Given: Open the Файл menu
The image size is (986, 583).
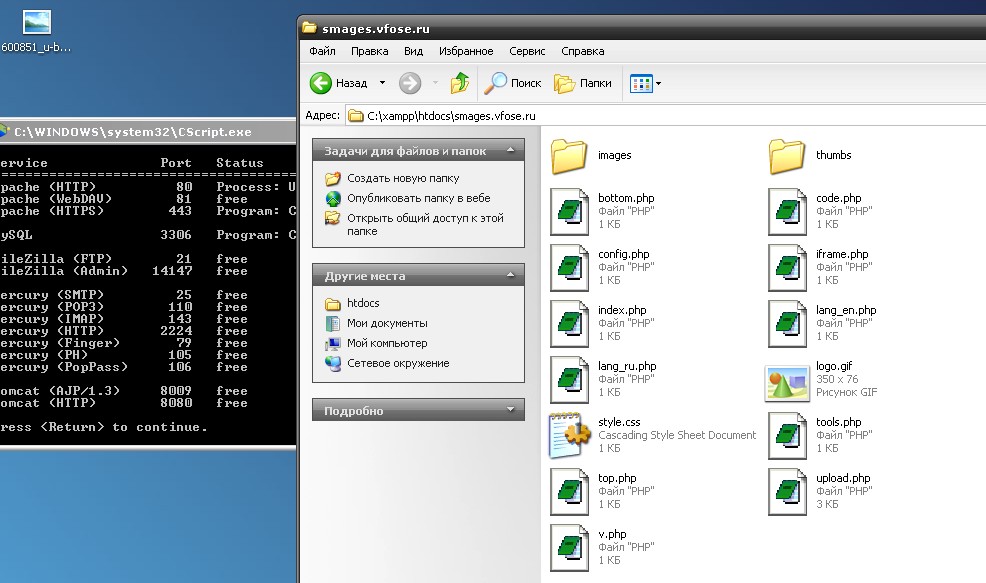Looking at the screenshot, I should [x=322, y=51].
